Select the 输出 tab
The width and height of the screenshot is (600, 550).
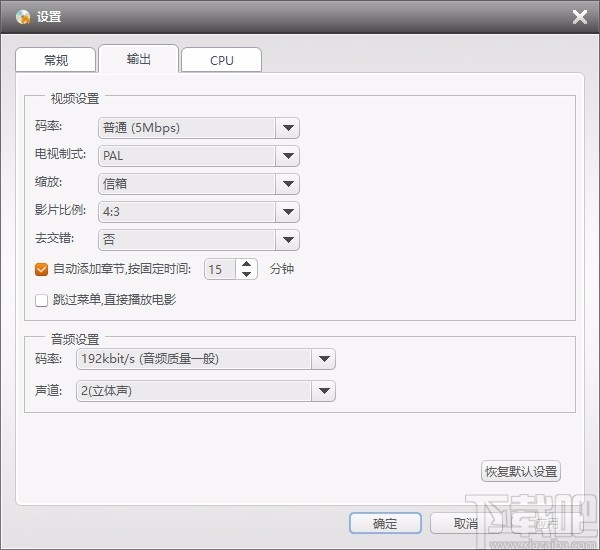tap(139, 59)
